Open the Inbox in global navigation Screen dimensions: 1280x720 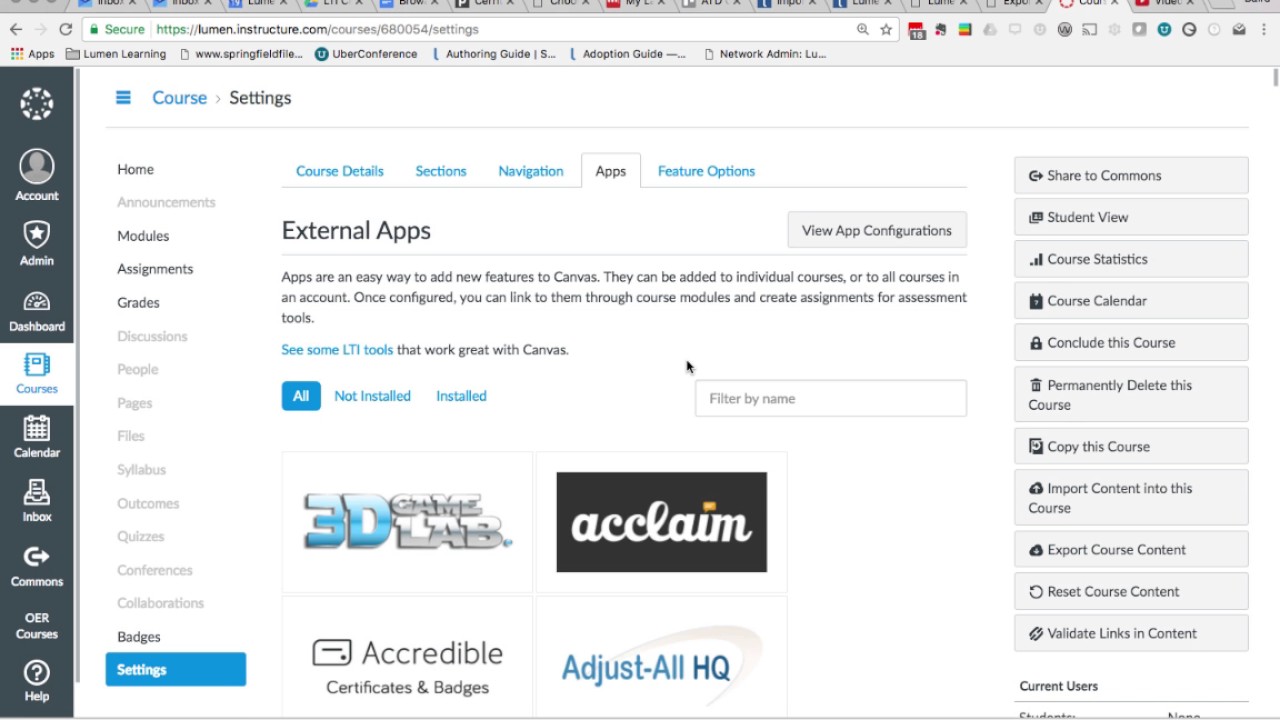coord(37,500)
